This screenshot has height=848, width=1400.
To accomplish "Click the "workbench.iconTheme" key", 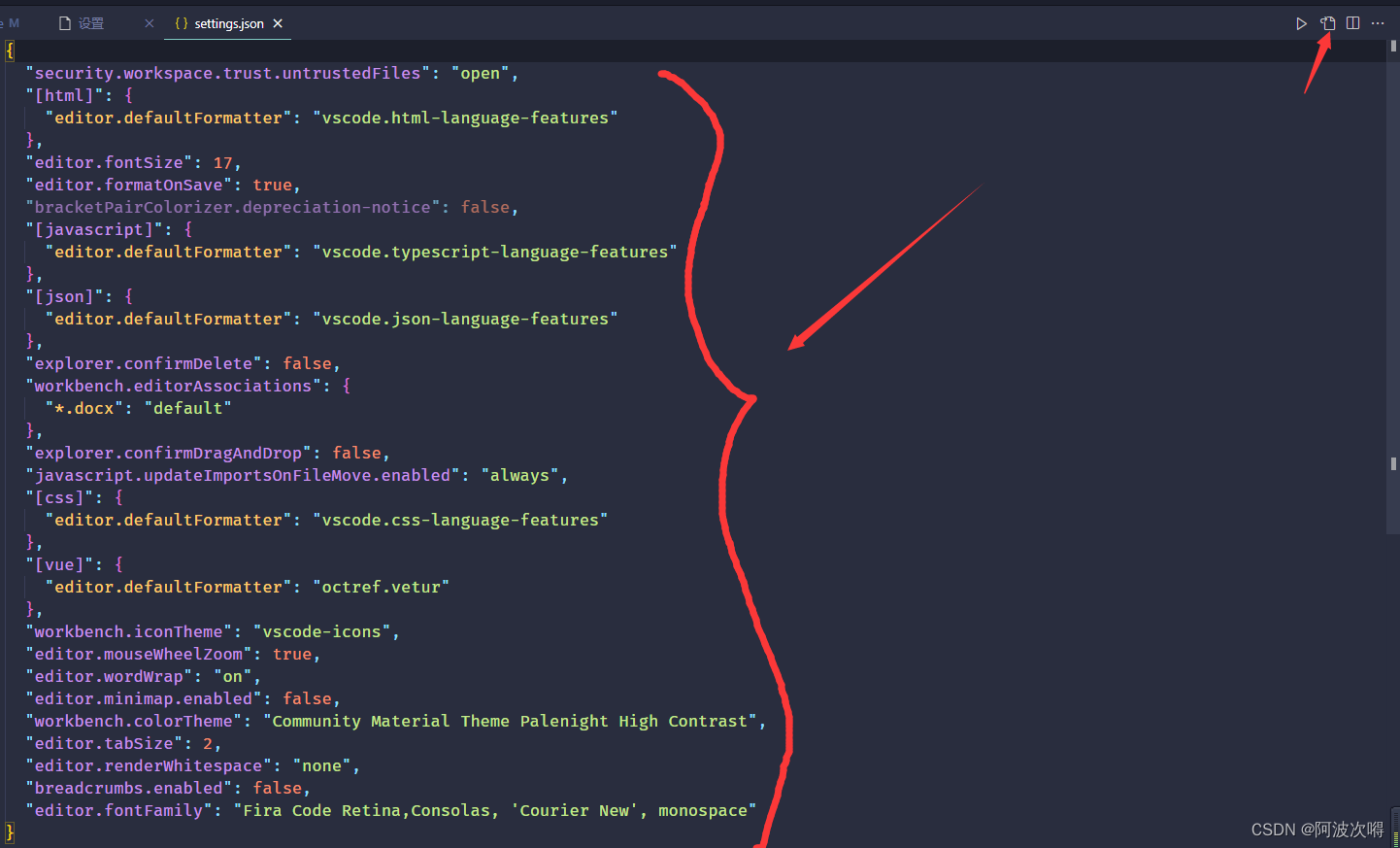I will click(x=129, y=631).
